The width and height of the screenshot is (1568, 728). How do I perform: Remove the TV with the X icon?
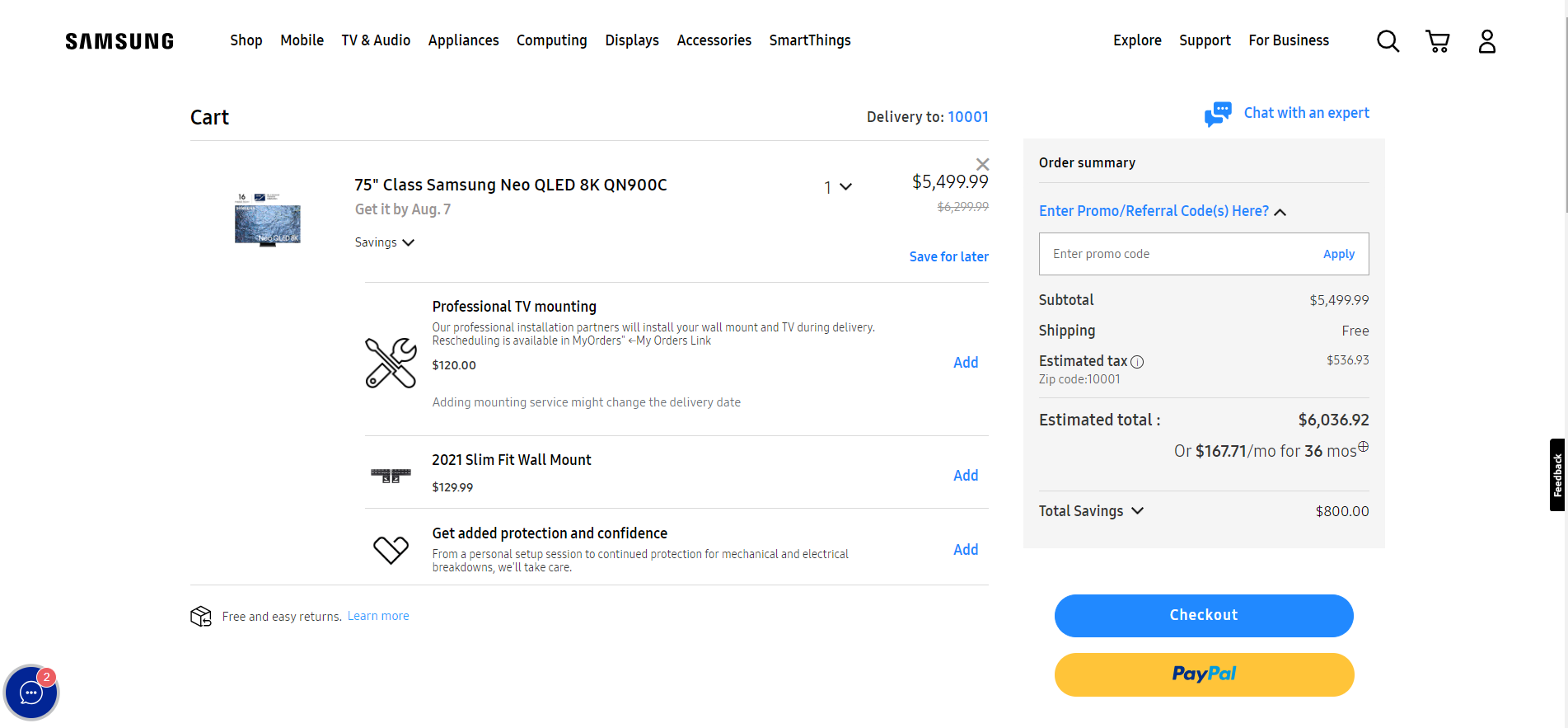(x=982, y=164)
